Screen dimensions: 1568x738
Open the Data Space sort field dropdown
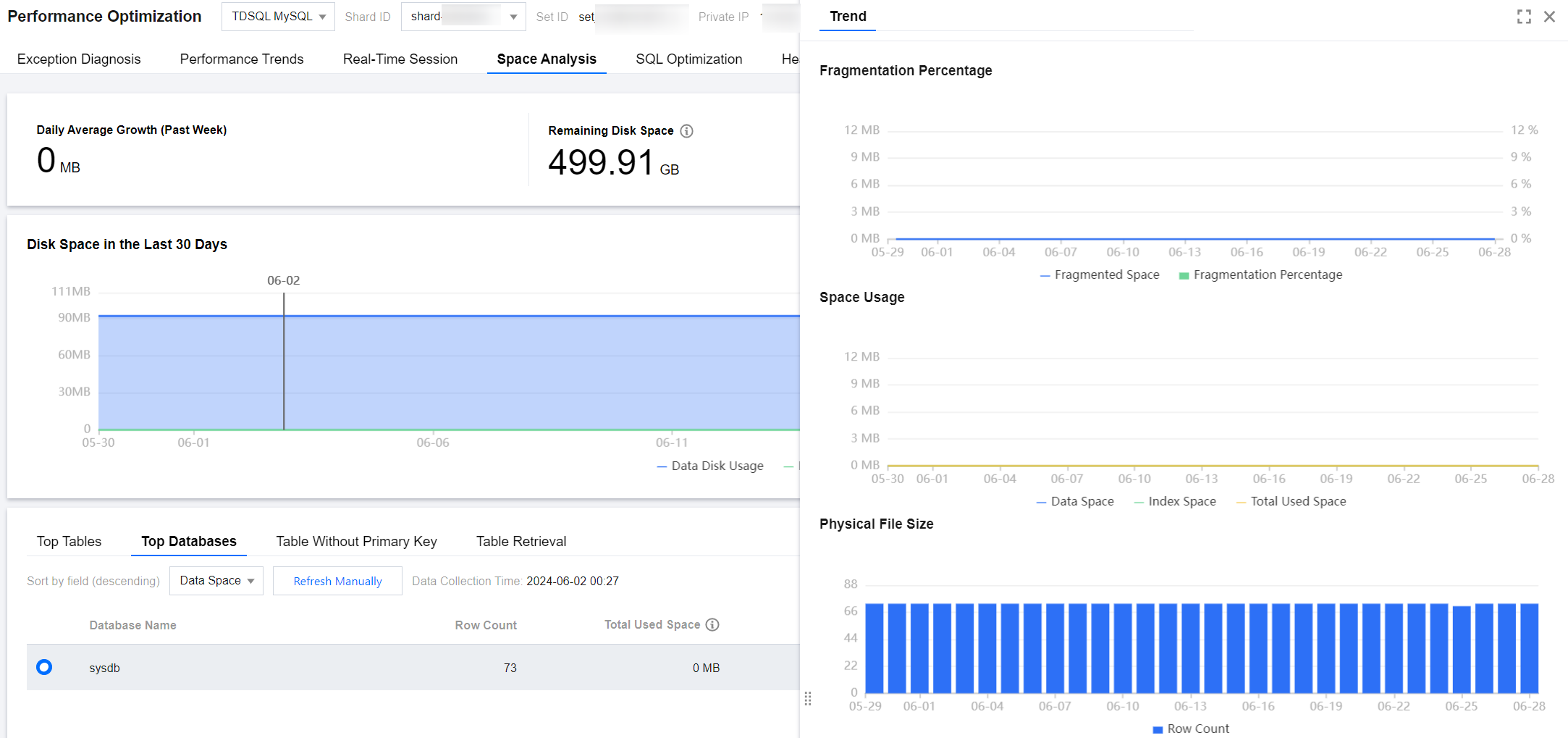click(x=216, y=581)
